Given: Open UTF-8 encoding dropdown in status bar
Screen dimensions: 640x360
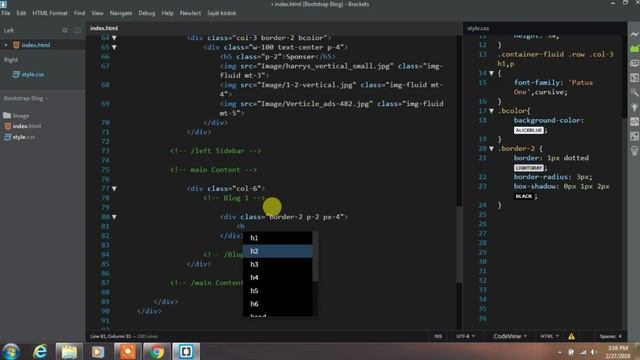Looking at the screenshot, I should [x=466, y=336].
